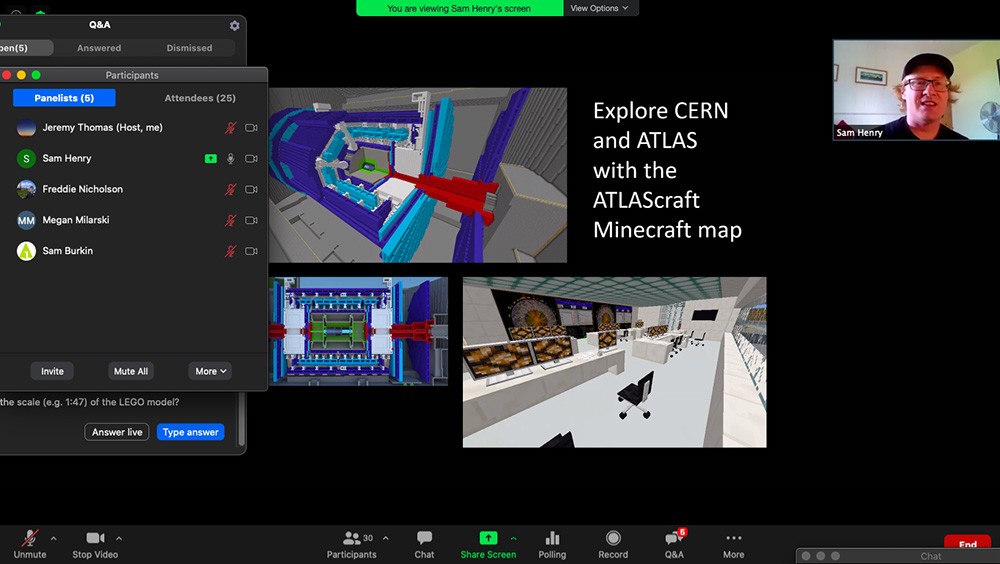Open Q&A settings gear

point(235,26)
